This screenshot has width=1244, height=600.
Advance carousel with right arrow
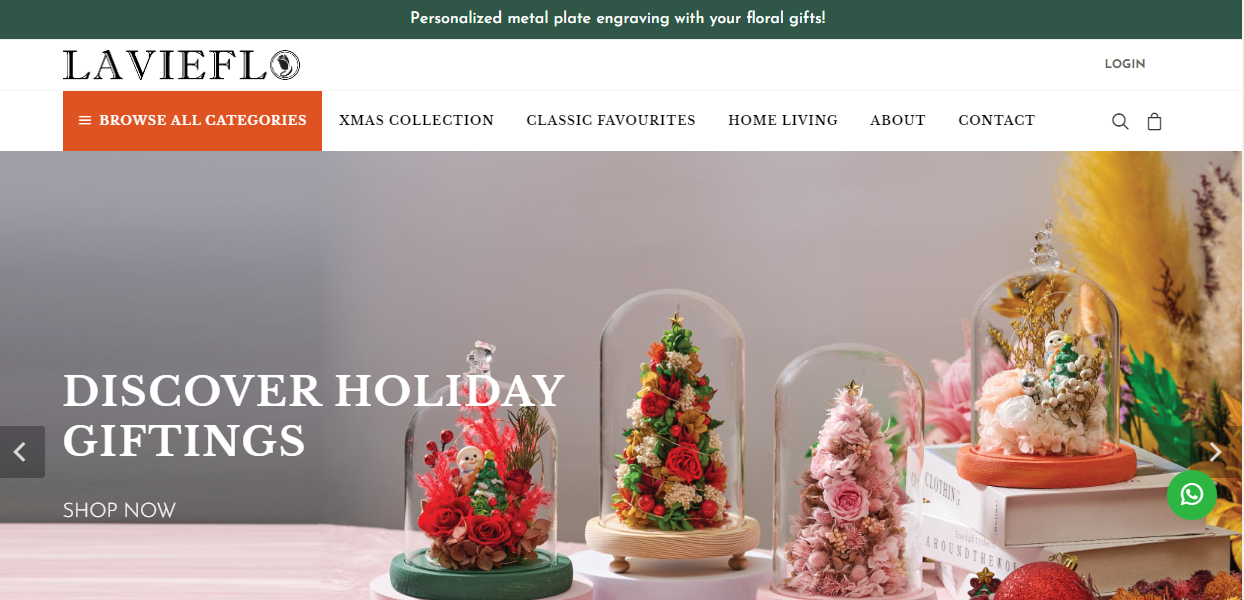[1216, 452]
